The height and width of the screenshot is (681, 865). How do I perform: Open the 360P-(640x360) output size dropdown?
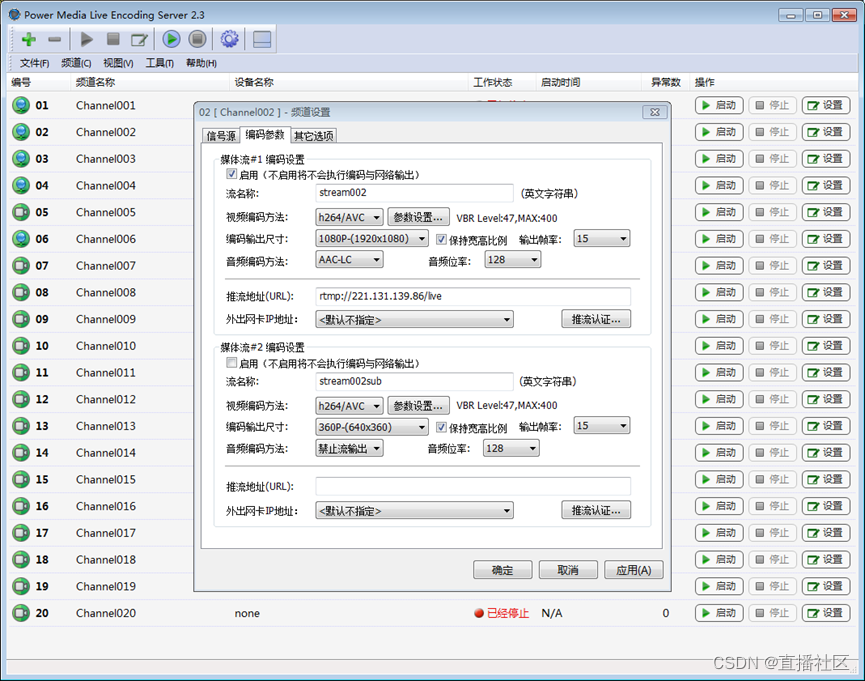click(x=372, y=427)
